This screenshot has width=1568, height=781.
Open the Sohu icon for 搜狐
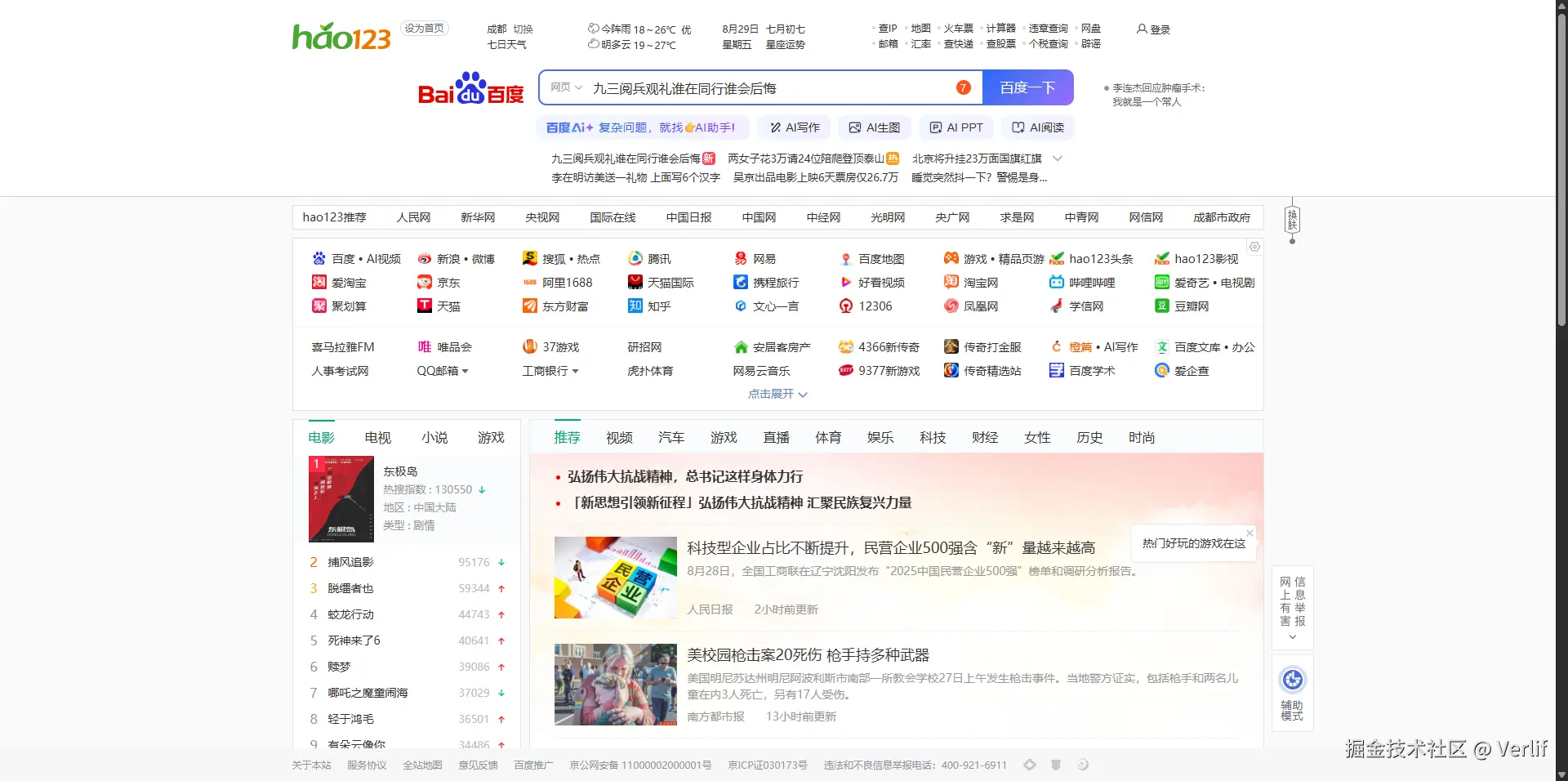(529, 259)
